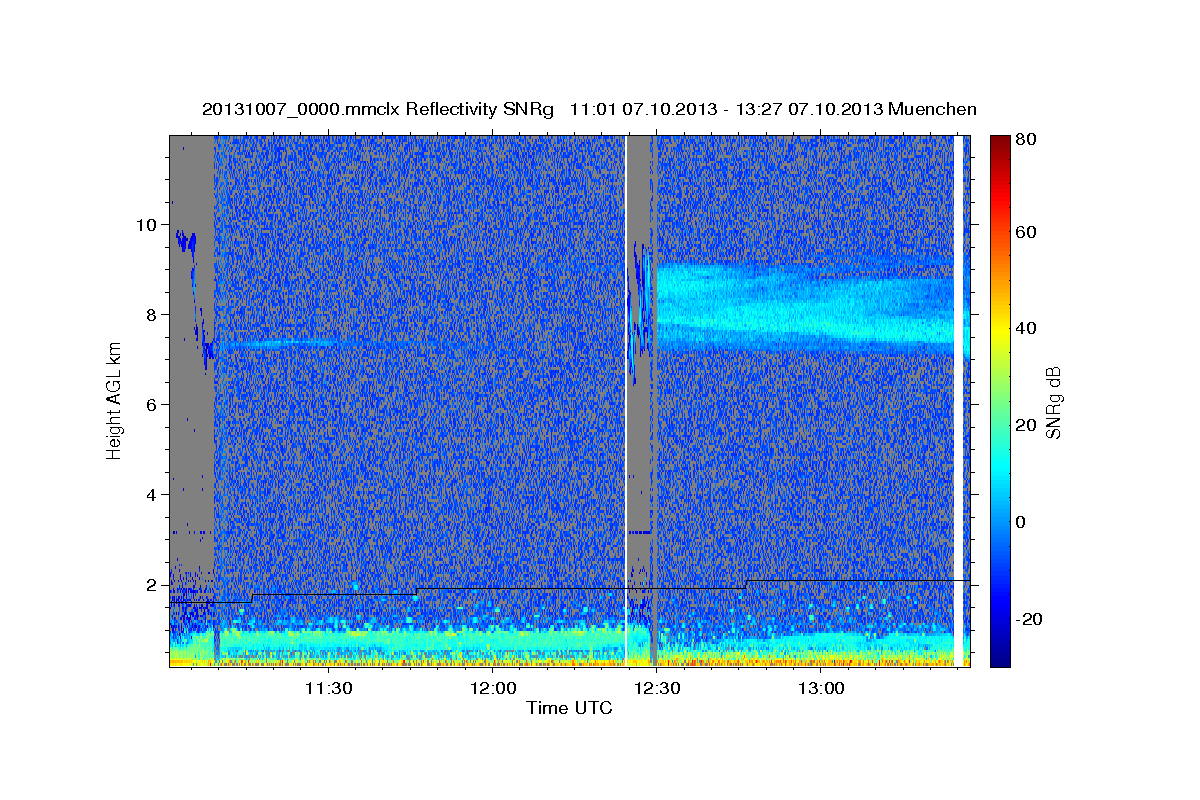The height and width of the screenshot is (800, 1200).
Task: Click the 13:00 time tick label
Action: [x=822, y=688]
